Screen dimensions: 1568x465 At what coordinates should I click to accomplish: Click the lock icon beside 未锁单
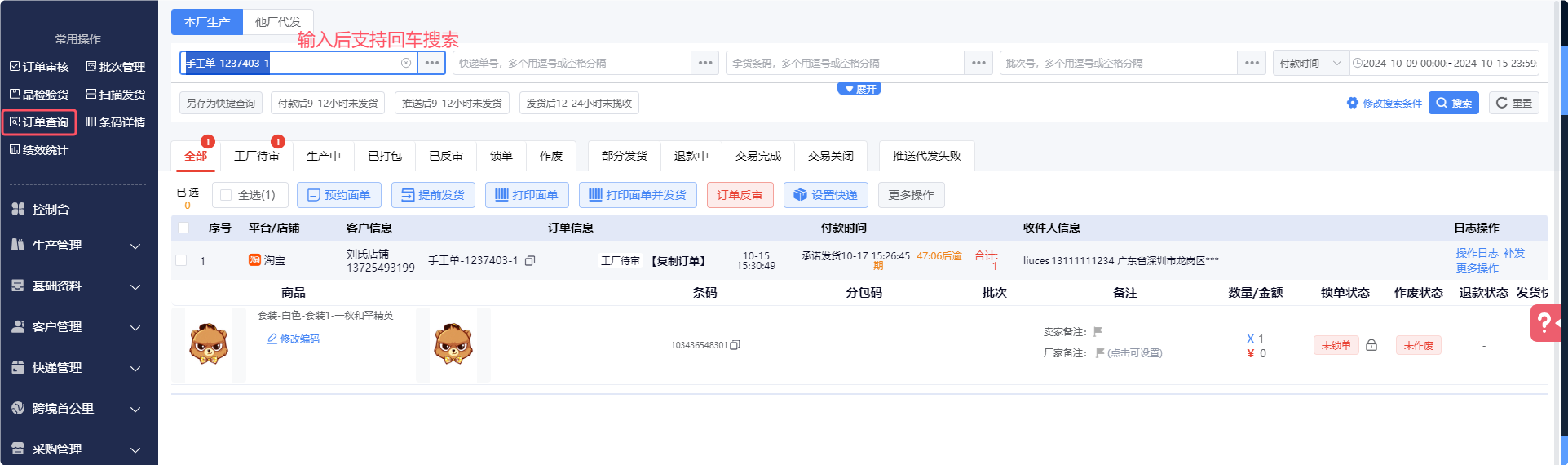(1371, 345)
